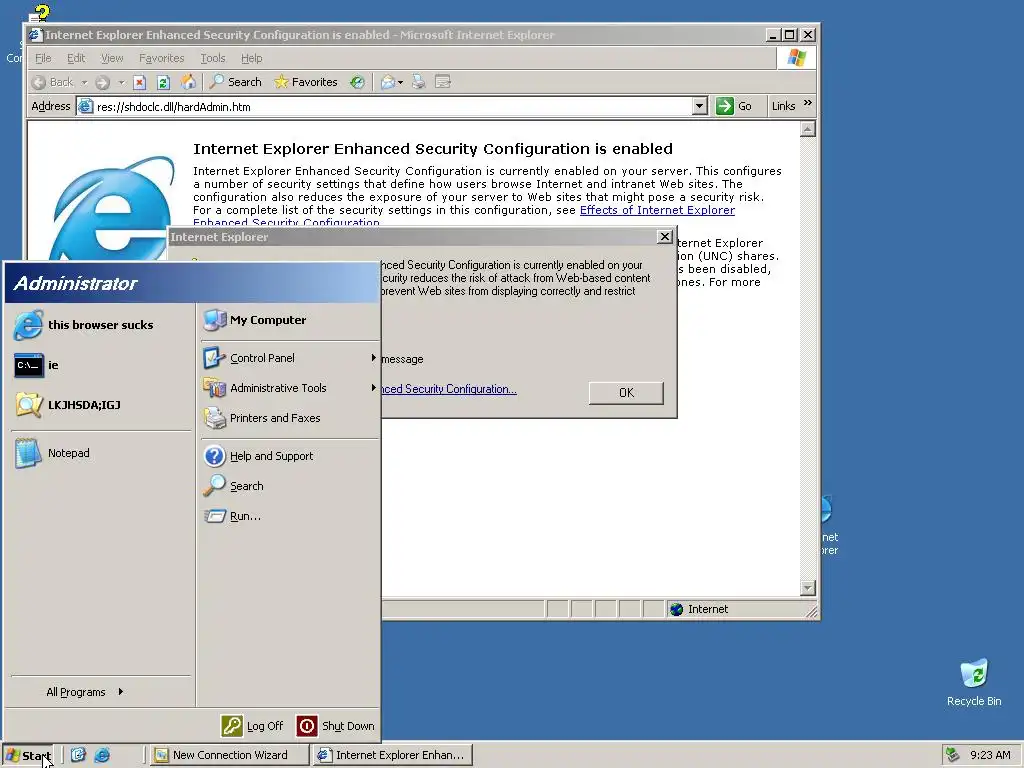Select the Recycle Bin desktop icon
The height and width of the screenshot is (768, 1024).
pyautogui.click(x=974, y=682)
